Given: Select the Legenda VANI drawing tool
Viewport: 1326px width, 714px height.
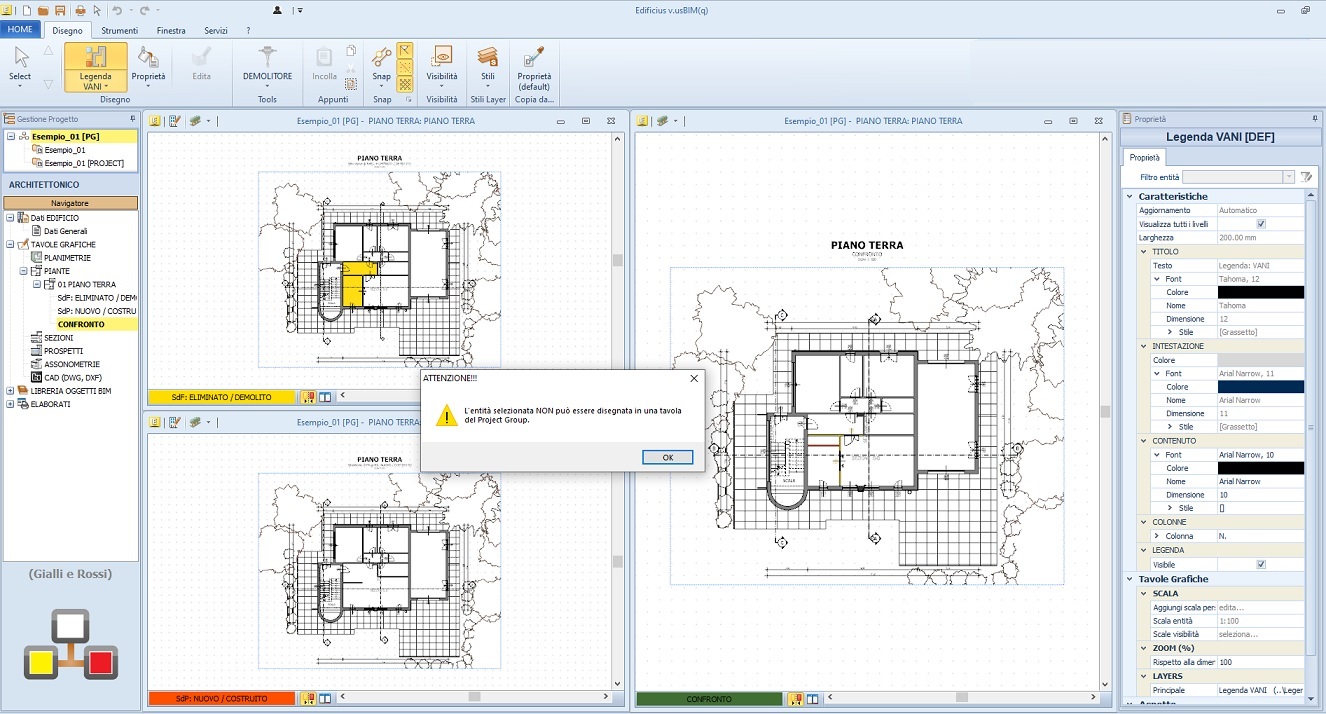Looking at the screenshot, I should pyautogui.click(x=96, y=67).
